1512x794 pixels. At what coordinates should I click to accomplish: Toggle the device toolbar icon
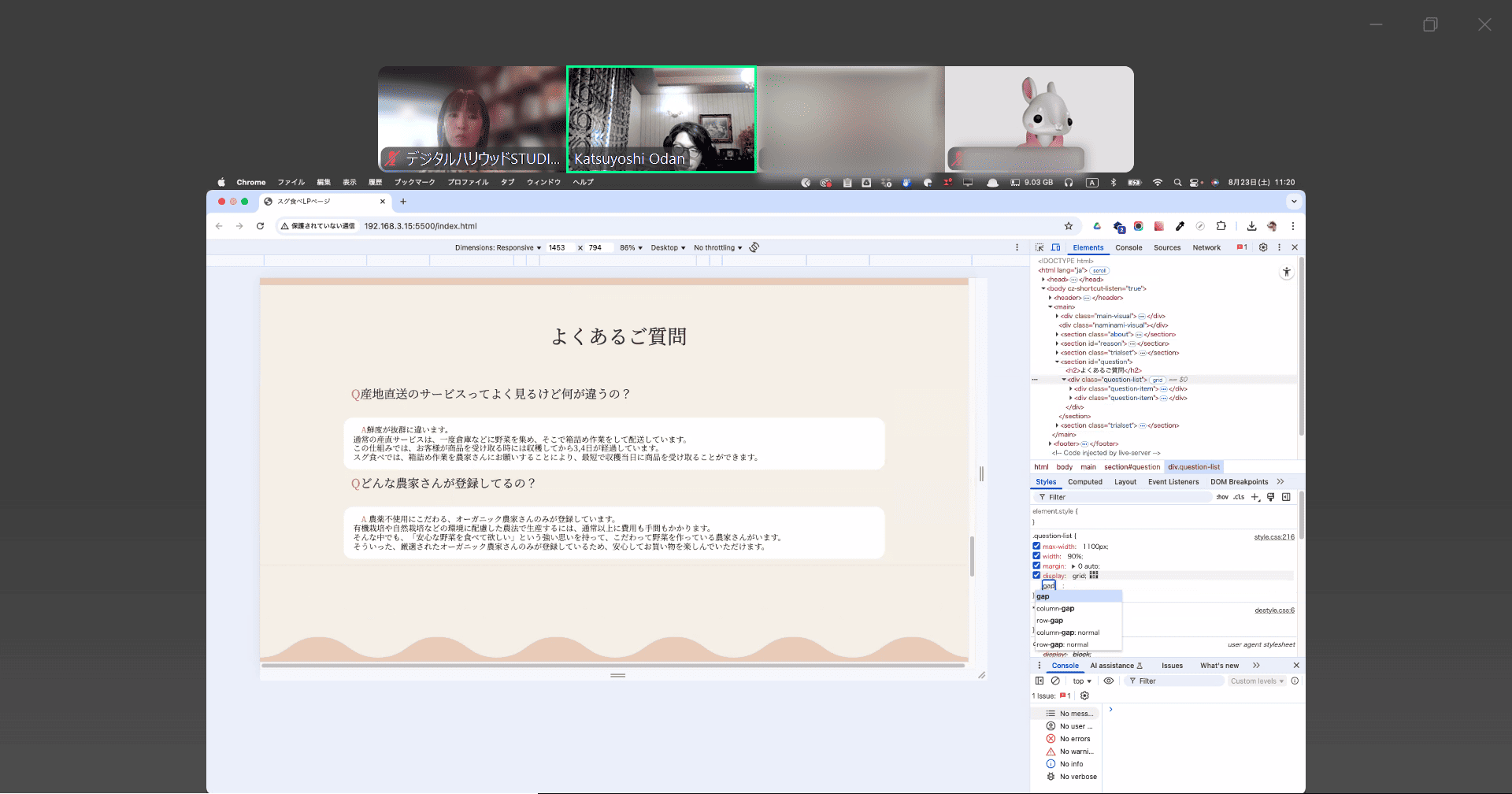click(1056, 247)
